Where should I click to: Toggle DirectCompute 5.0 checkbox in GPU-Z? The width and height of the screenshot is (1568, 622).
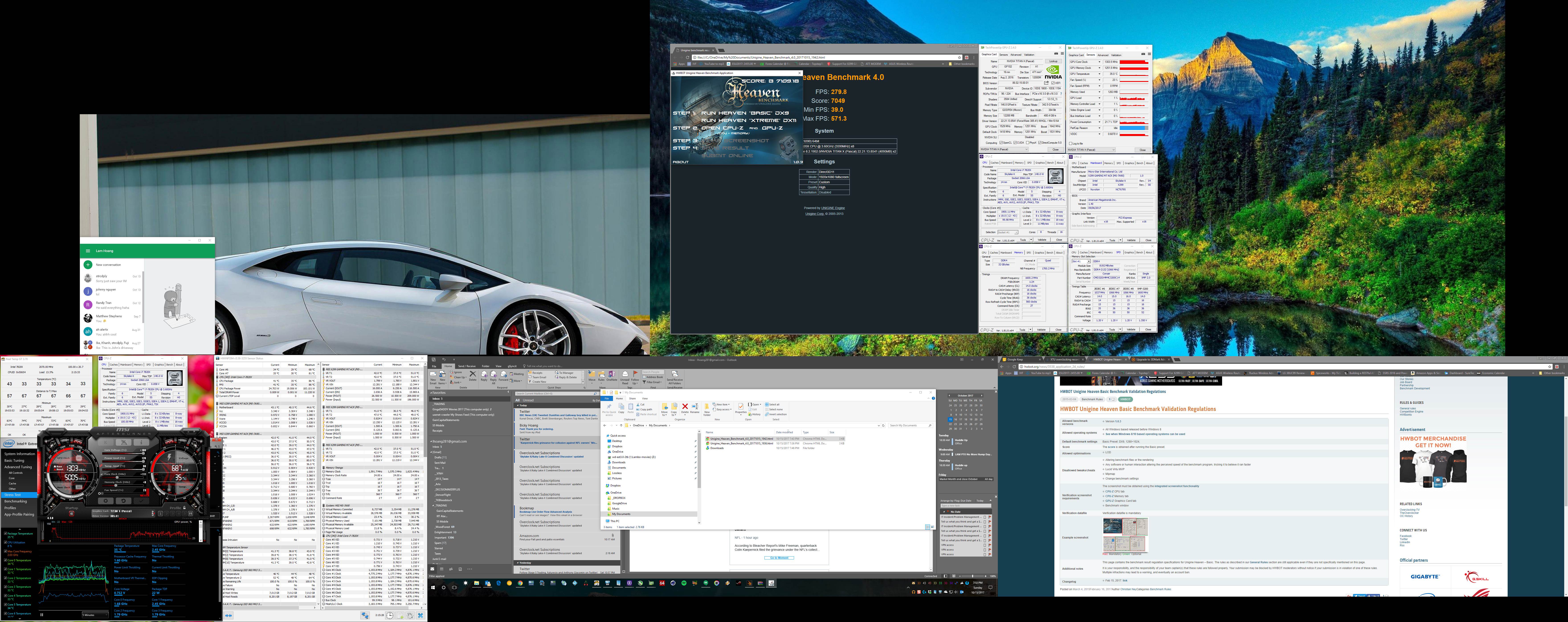1040,142
